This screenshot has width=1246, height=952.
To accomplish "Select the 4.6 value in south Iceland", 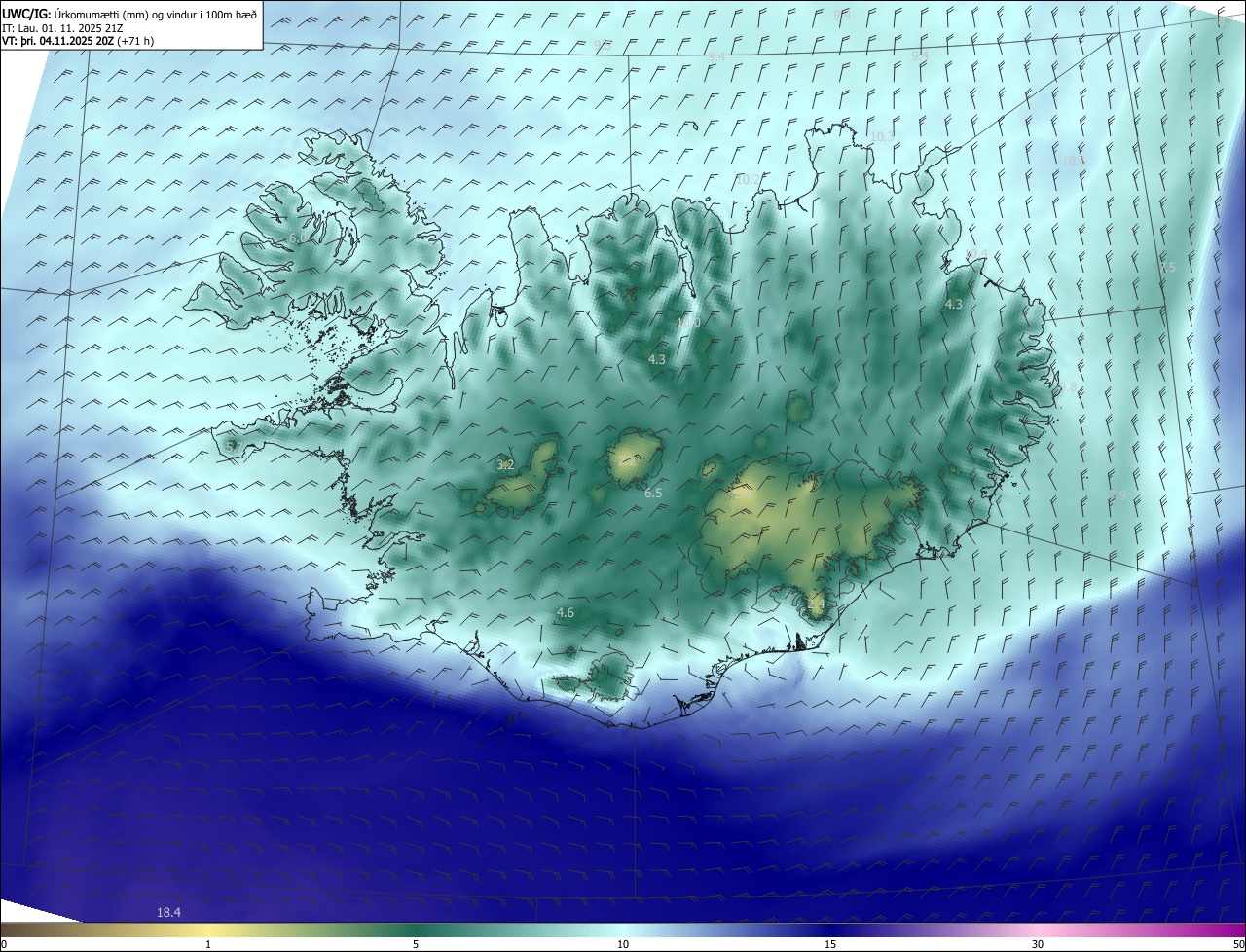I will pyautogui.click(x=566, y=612).
